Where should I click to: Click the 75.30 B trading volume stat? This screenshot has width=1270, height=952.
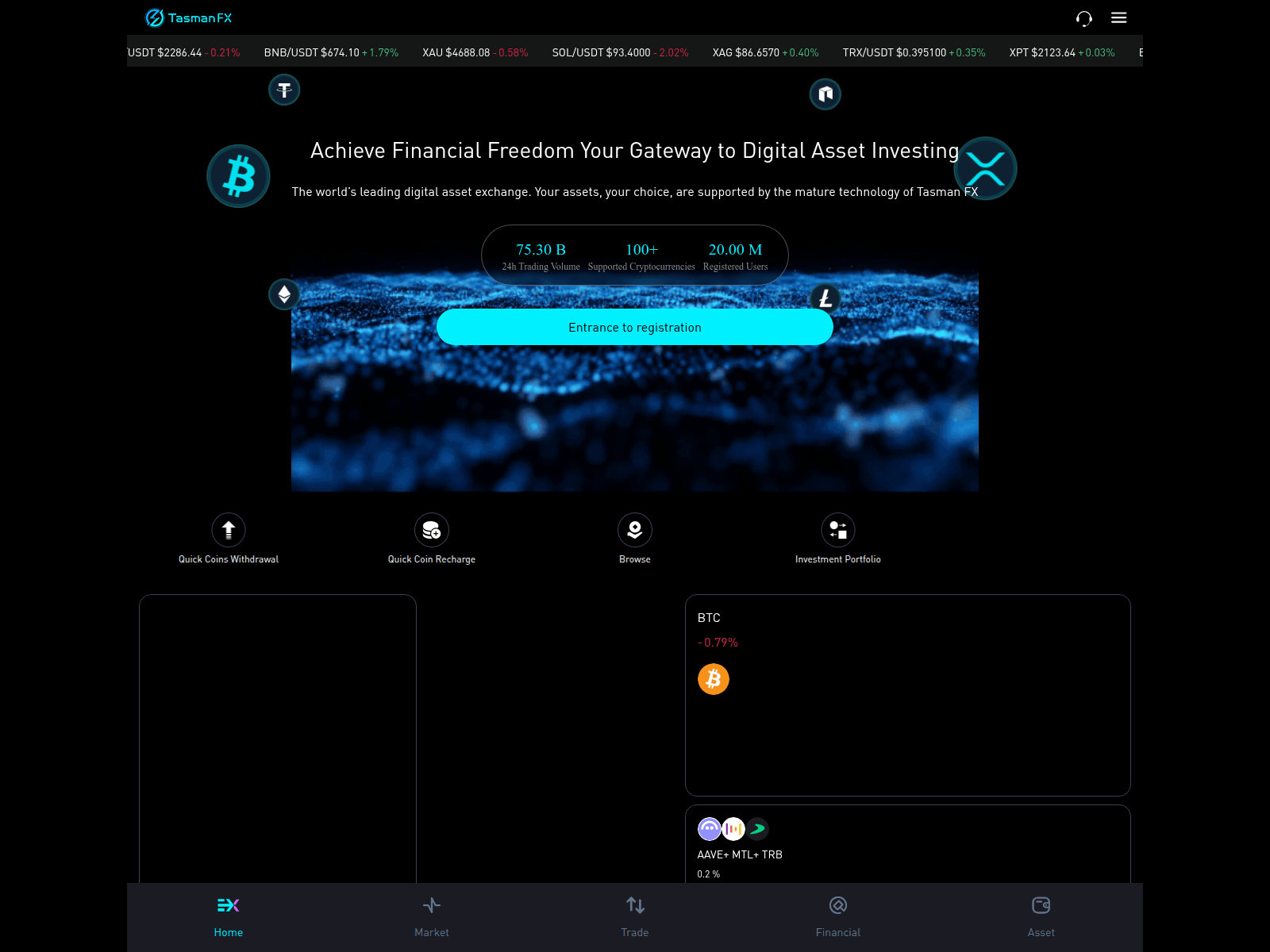541,256
